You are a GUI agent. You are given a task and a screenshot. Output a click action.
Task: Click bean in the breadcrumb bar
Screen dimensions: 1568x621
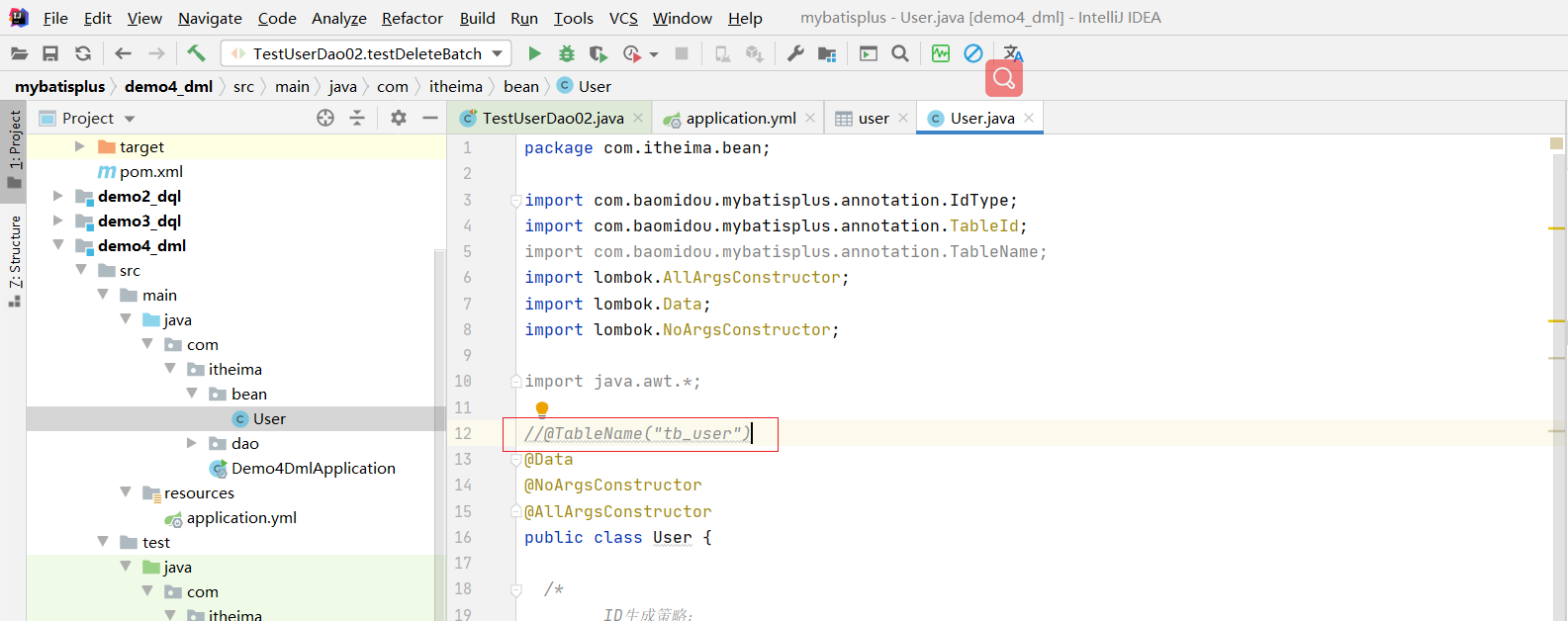(x=521, y=87)
